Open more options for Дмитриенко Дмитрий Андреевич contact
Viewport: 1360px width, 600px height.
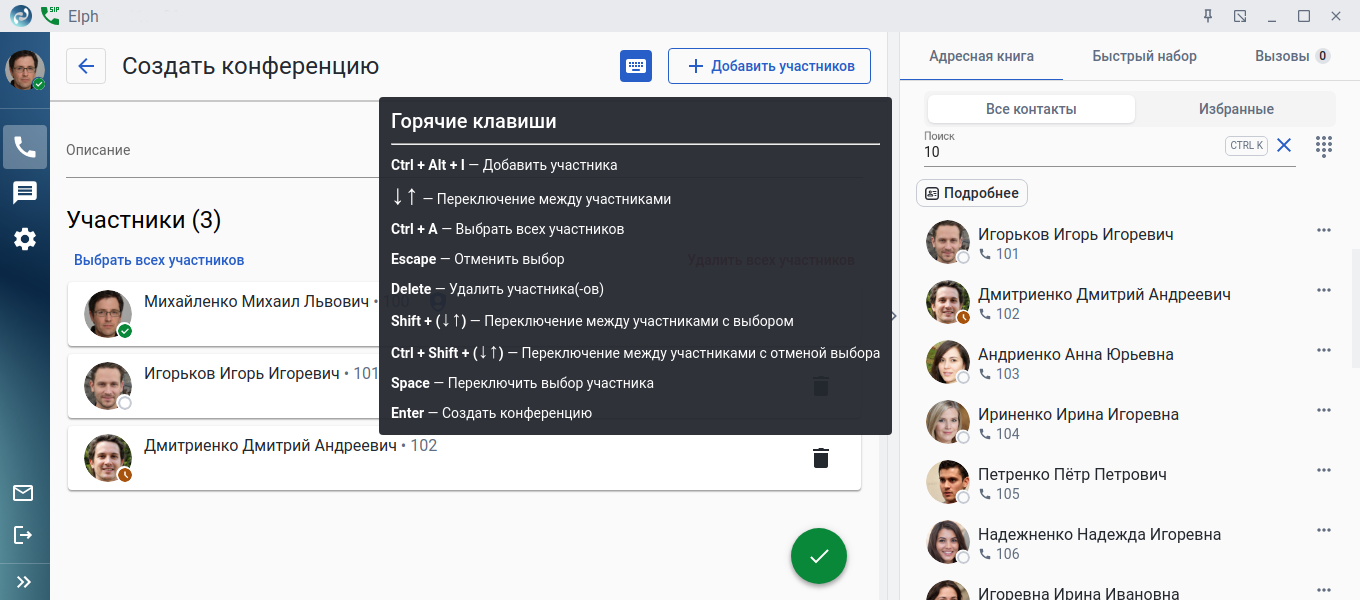pos(1324,291)
